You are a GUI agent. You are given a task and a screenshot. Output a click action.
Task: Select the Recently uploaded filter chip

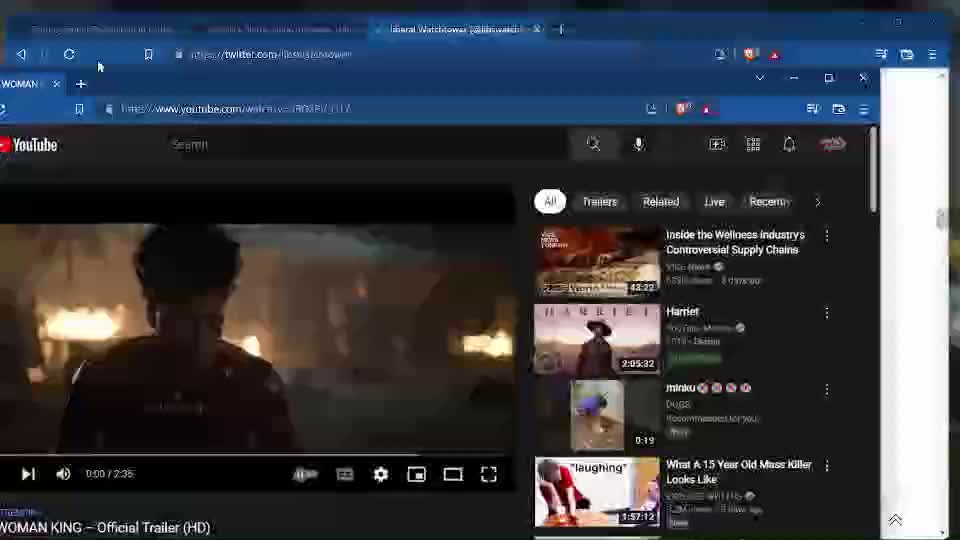point(769,201)
